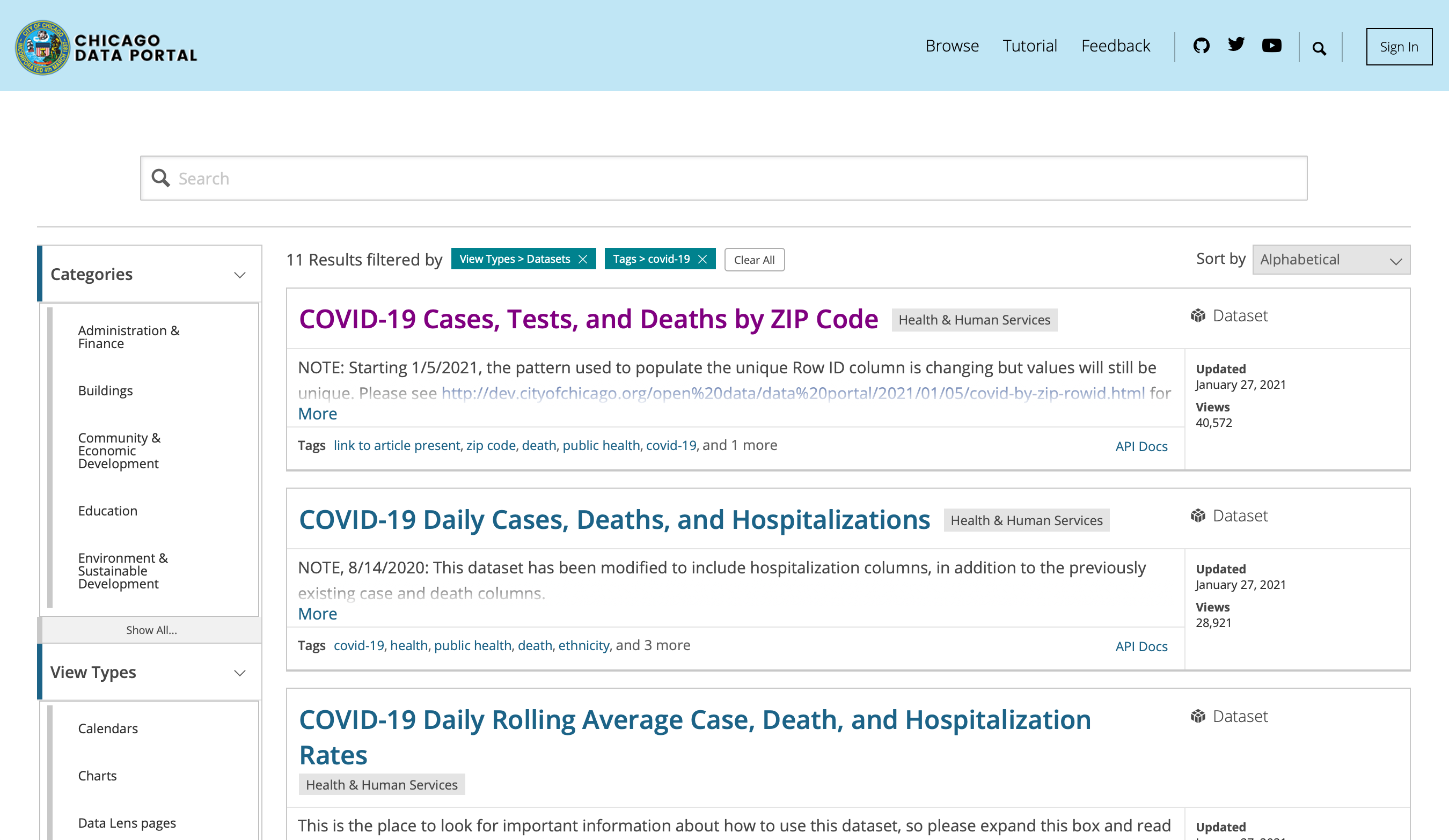Click the Dataset icon for ZIP Code result
The image size is (1449, 840).
pyautogui.click(x=1198, y=315)
